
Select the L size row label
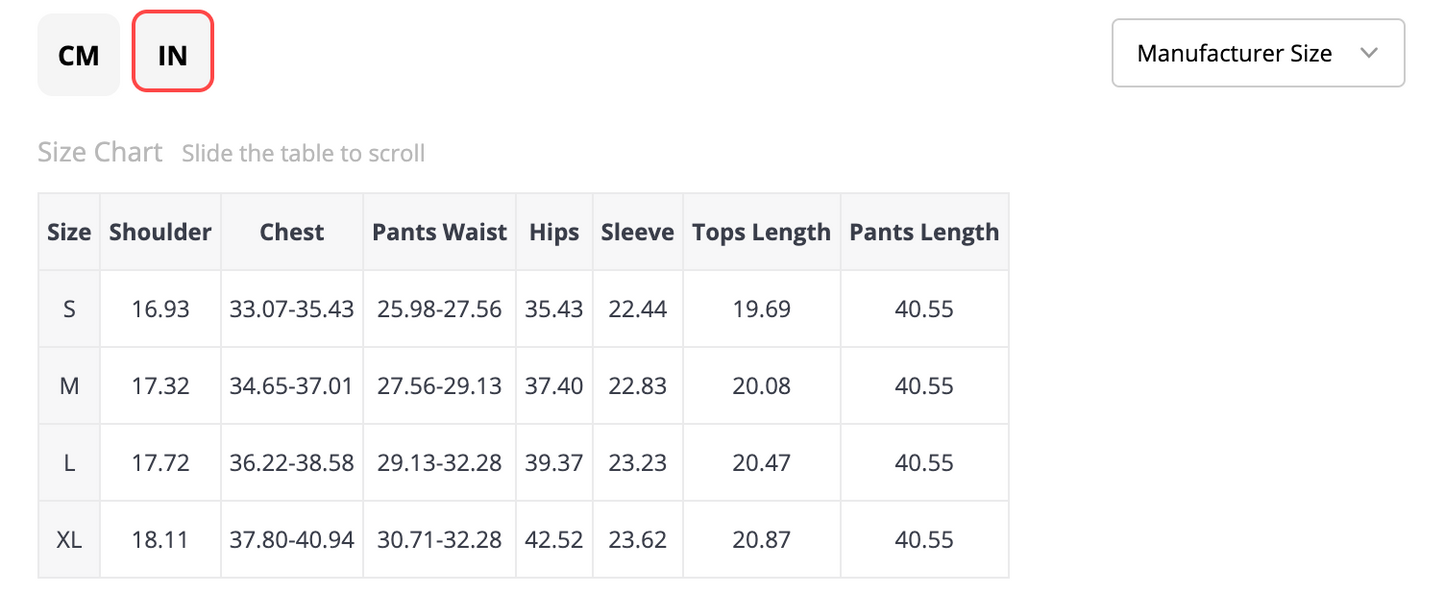pos(69,463)
